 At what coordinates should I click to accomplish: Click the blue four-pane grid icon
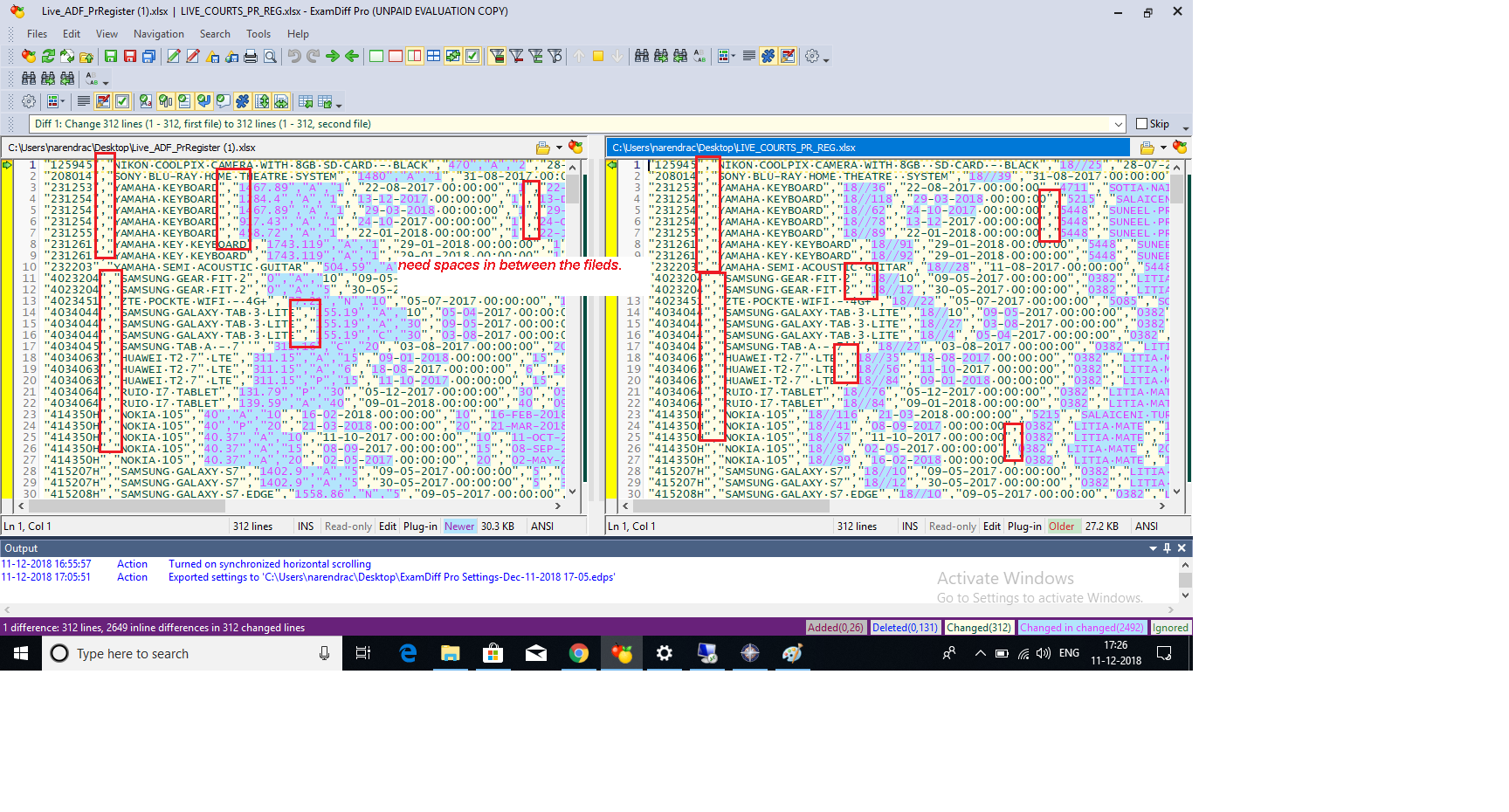click(x=434, y=56)
